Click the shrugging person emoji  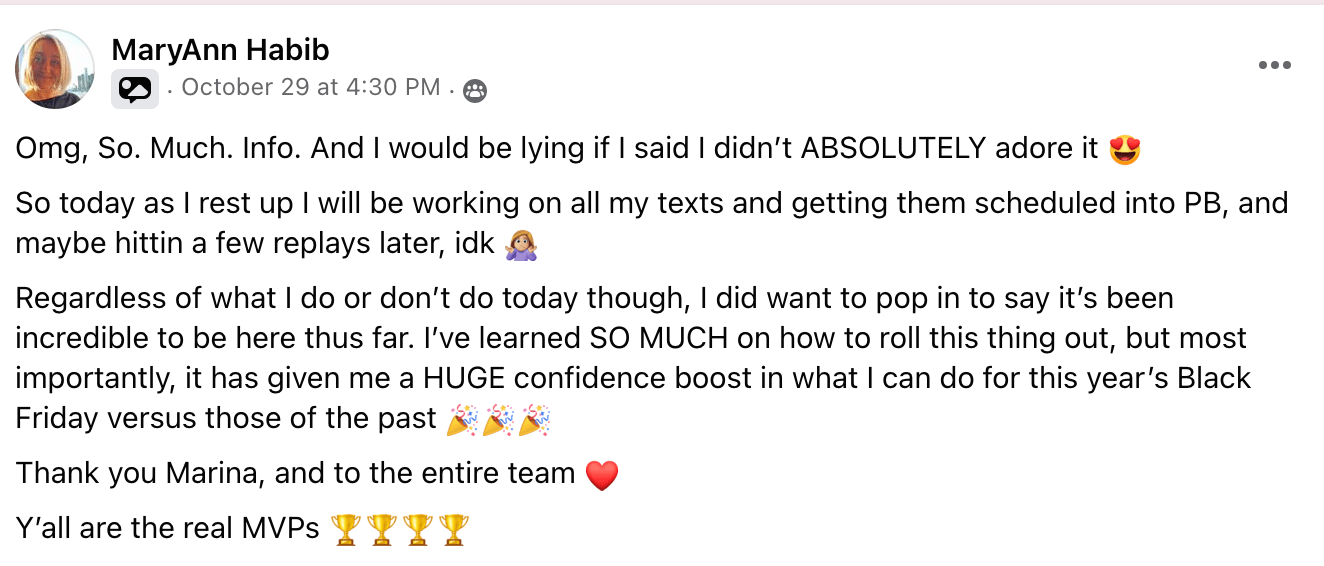[522, 244]
